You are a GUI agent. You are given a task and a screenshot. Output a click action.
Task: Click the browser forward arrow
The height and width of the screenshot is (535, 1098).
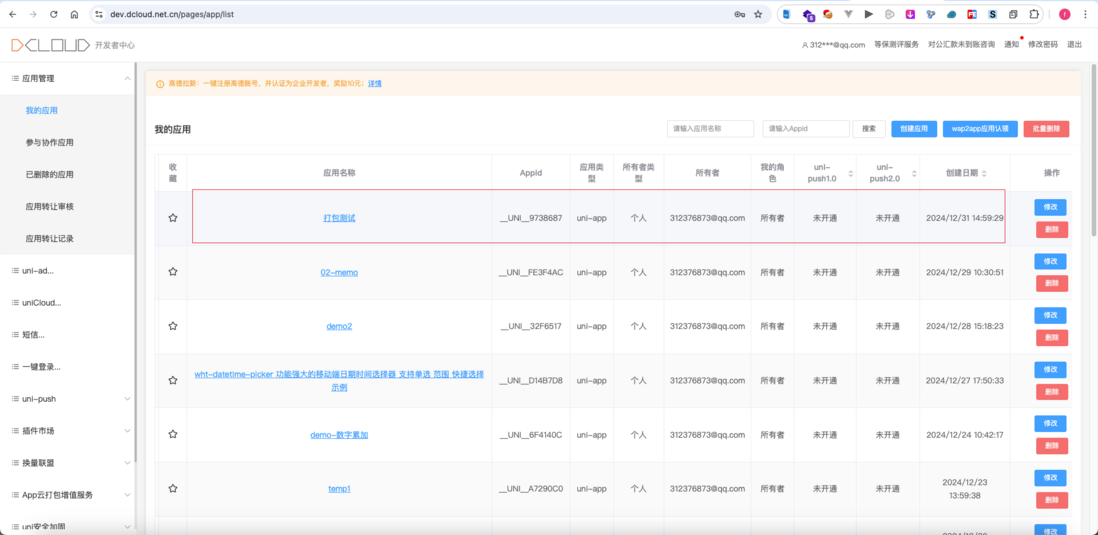(33, 14)
